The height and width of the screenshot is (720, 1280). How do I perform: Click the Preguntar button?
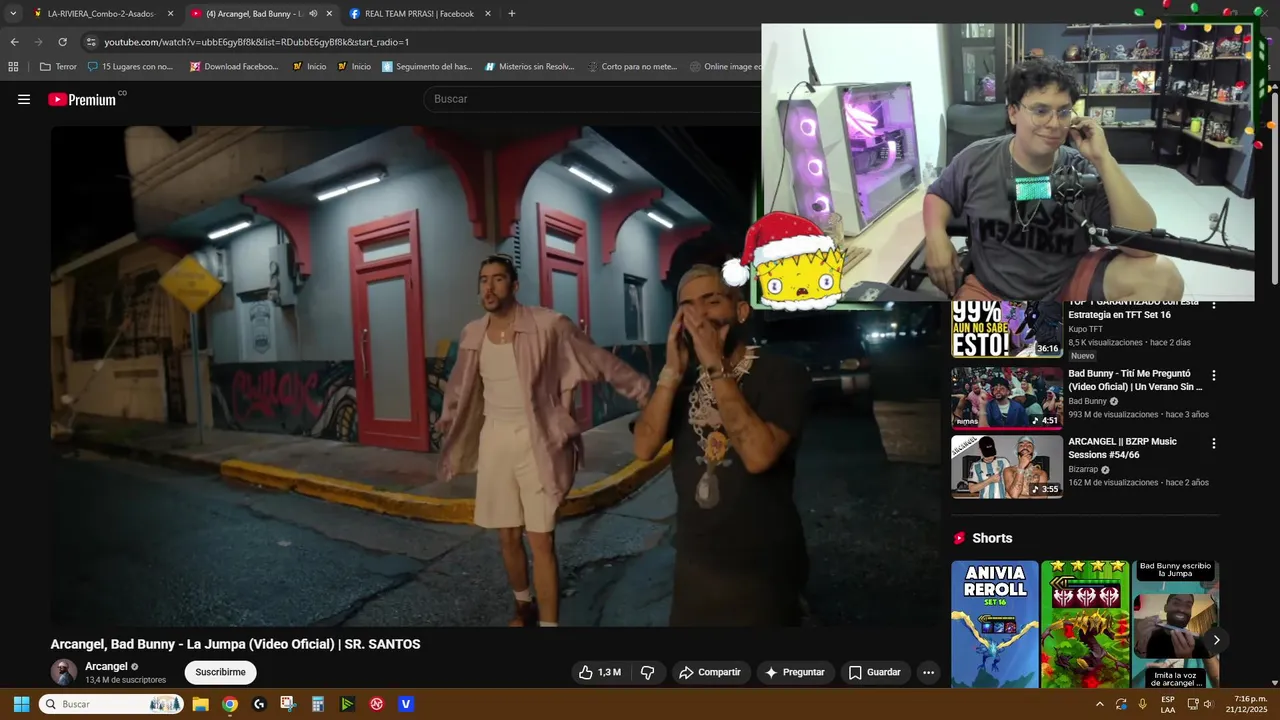[x=795, y=672]
